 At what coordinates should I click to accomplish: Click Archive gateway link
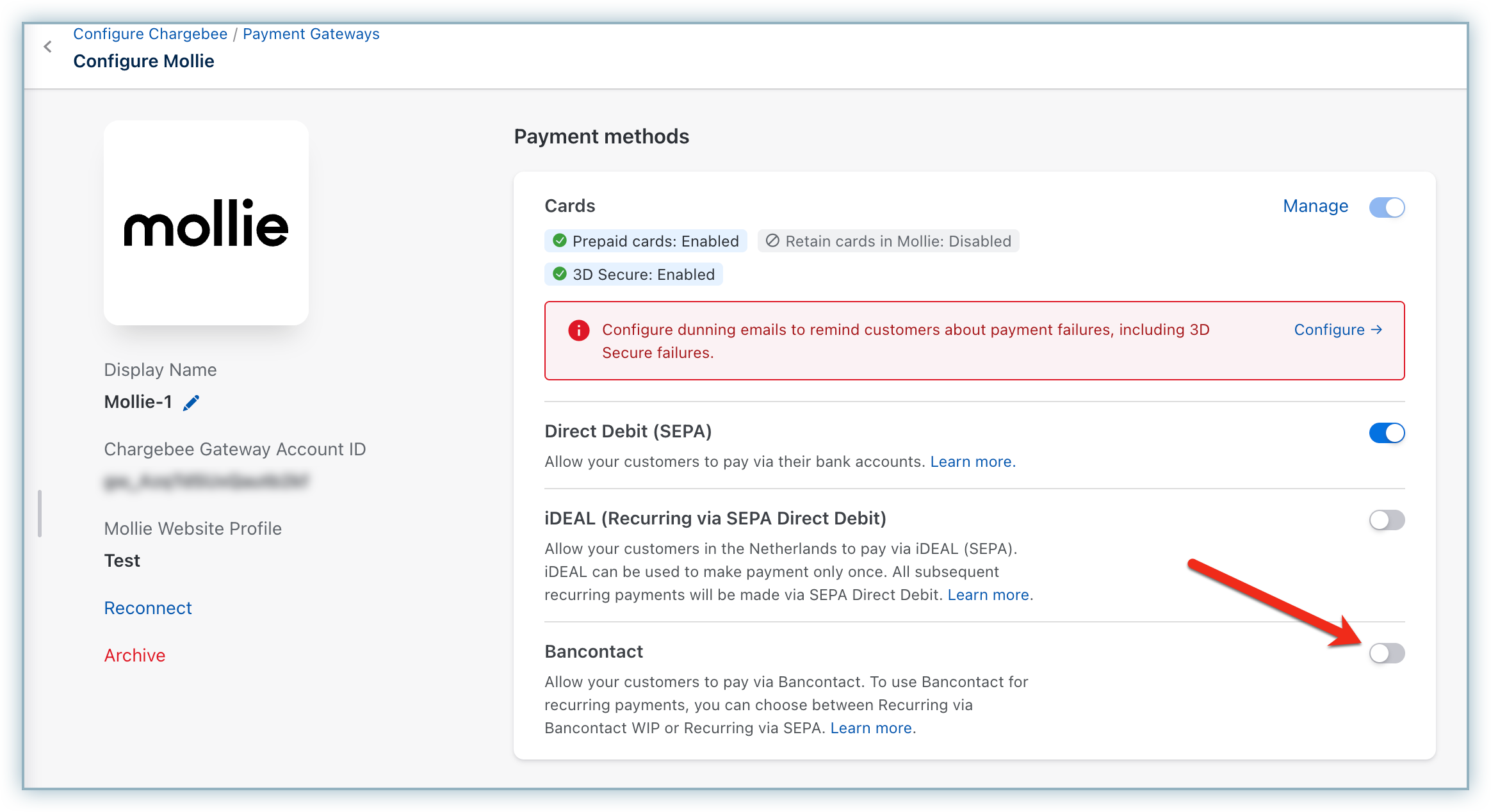[x=134, y=655]
